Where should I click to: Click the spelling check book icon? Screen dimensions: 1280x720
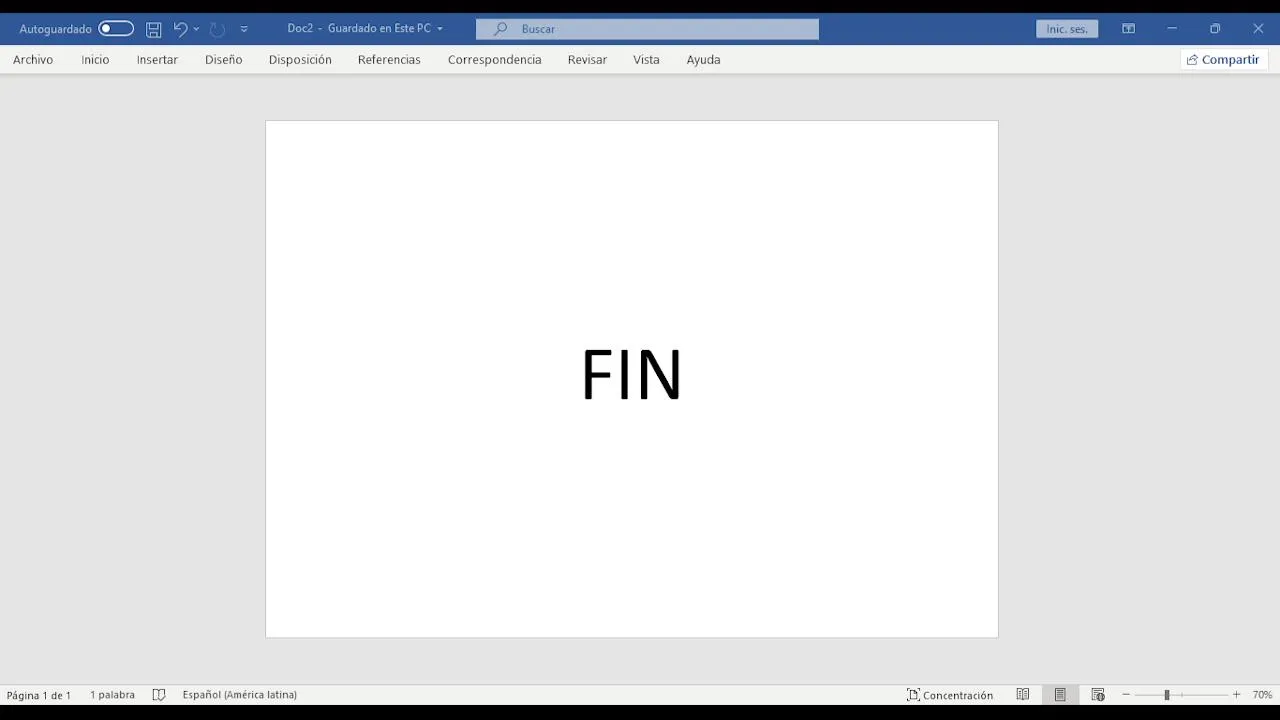coord(159,695)
